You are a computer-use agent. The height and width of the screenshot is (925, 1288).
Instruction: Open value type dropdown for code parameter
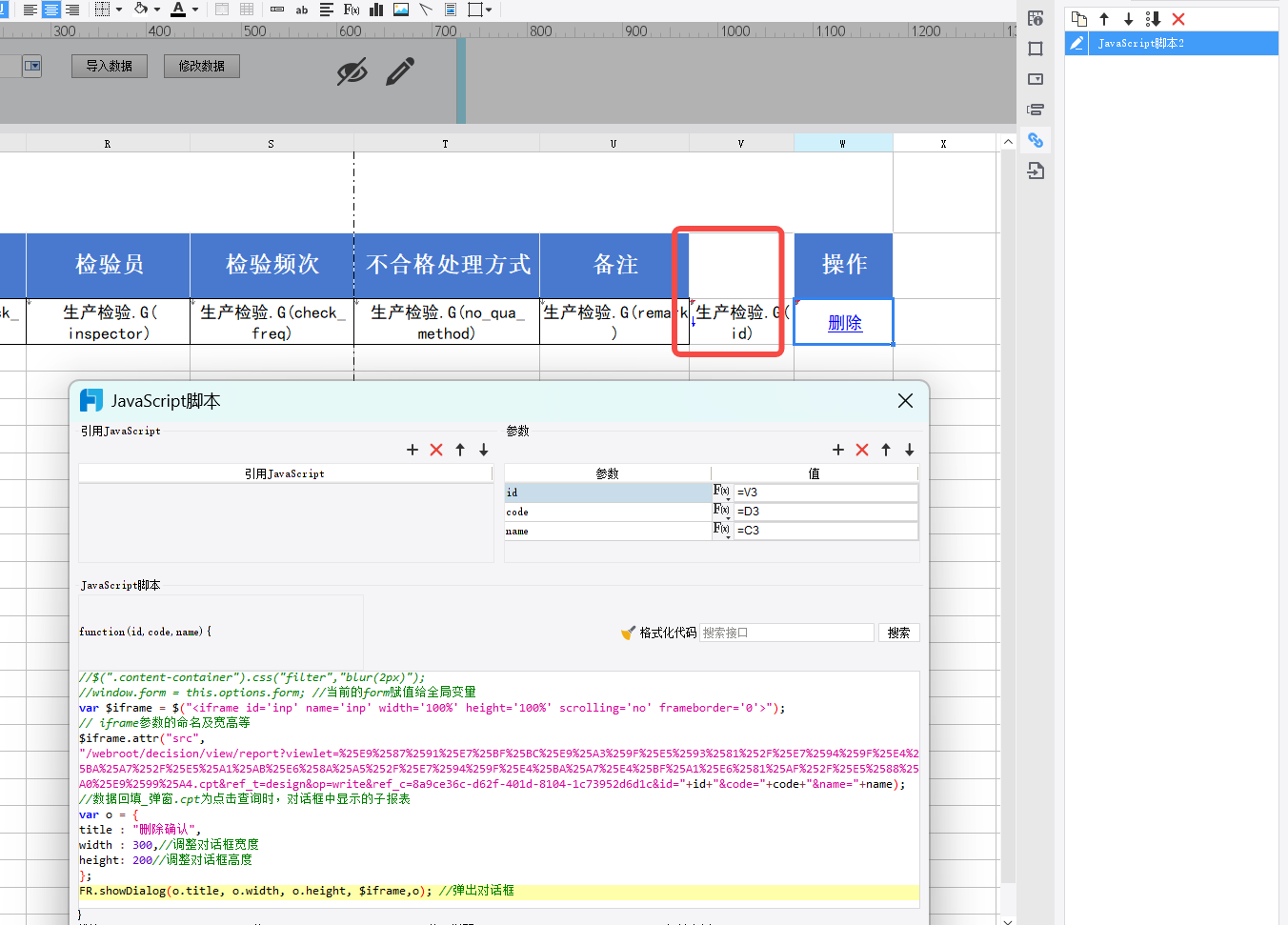pyautogui.click(x=722, y=511)
